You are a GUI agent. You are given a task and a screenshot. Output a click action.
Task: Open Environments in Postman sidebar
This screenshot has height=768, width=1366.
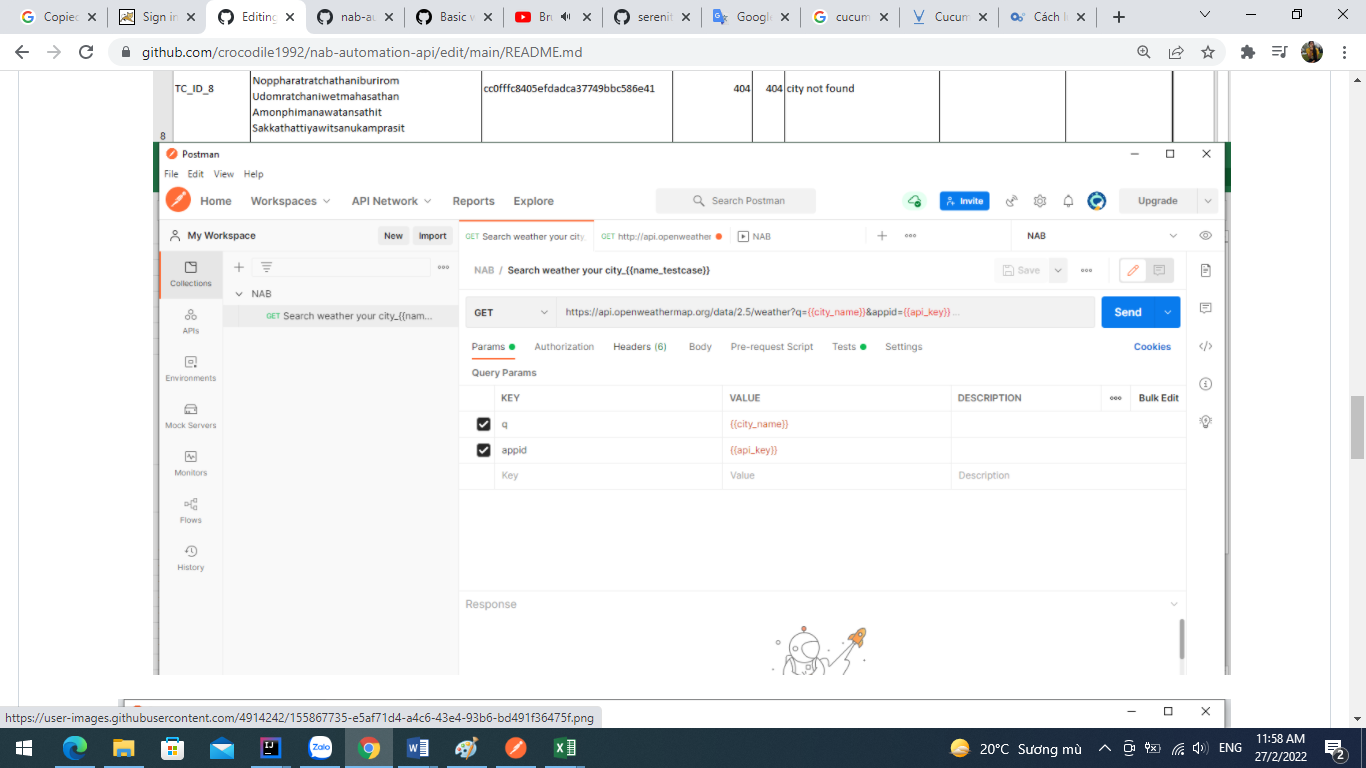(x=191, y=368)
